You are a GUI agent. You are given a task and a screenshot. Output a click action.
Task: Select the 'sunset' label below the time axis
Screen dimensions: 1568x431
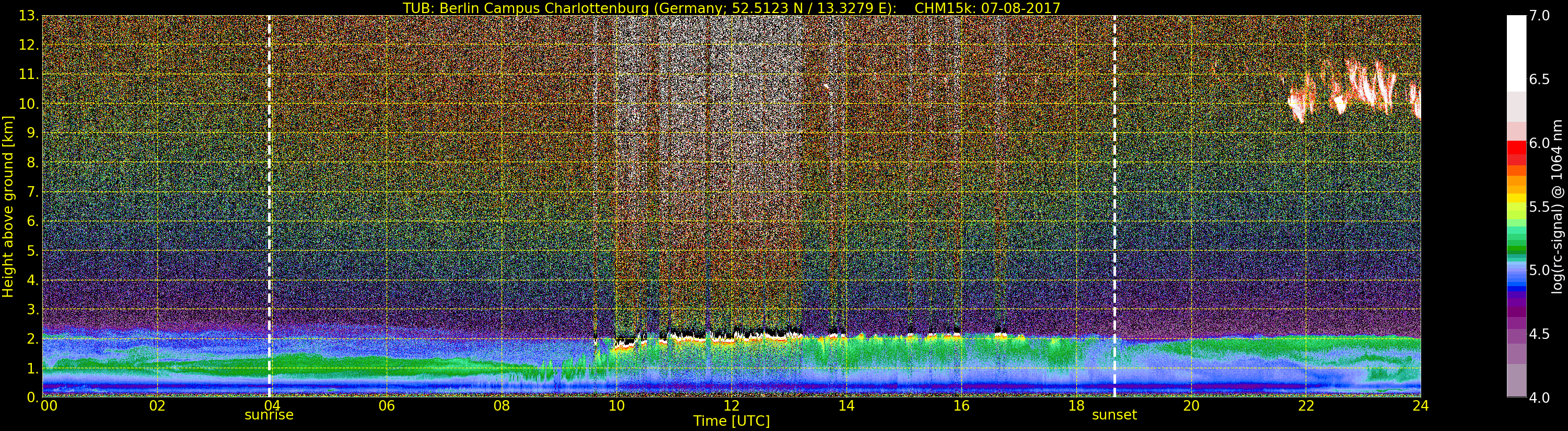1114,415
